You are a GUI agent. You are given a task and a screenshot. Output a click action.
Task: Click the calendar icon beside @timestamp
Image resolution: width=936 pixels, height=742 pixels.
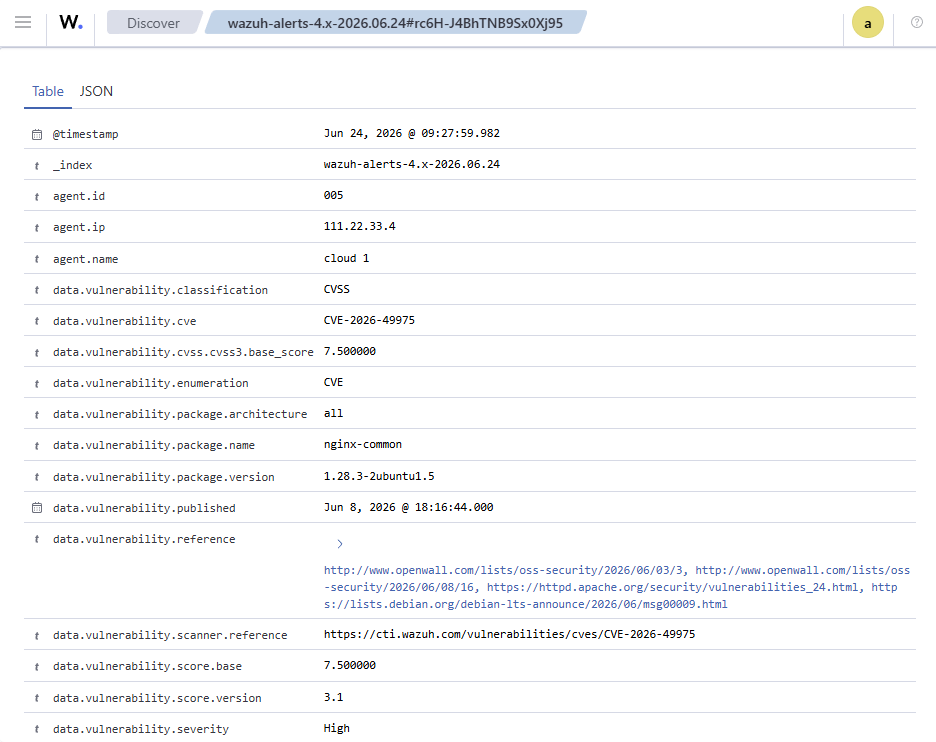pyautogui.click(x=37, y=134)
